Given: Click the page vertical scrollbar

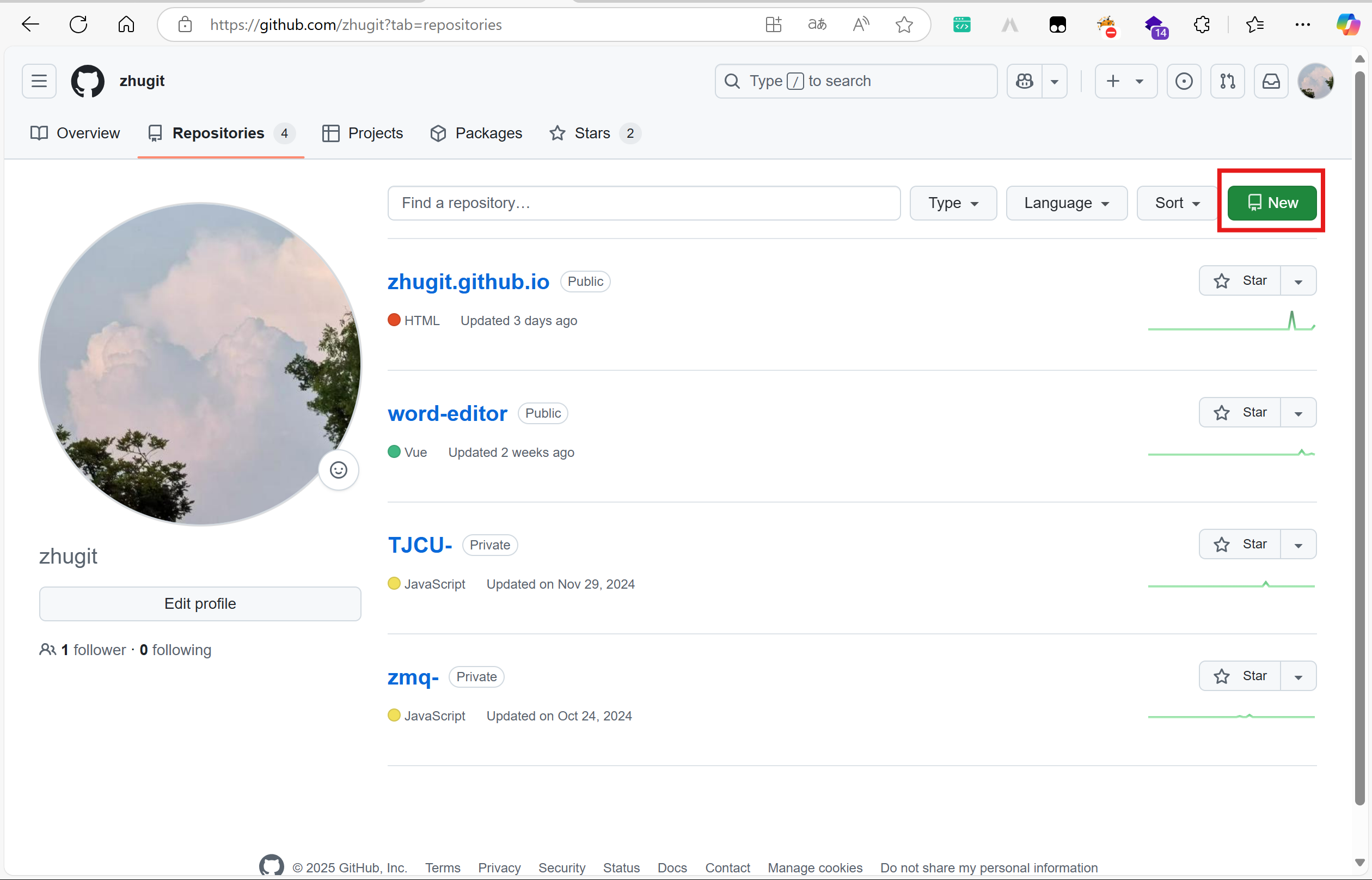Looking at the screenshot, I should click(1360, 437).
